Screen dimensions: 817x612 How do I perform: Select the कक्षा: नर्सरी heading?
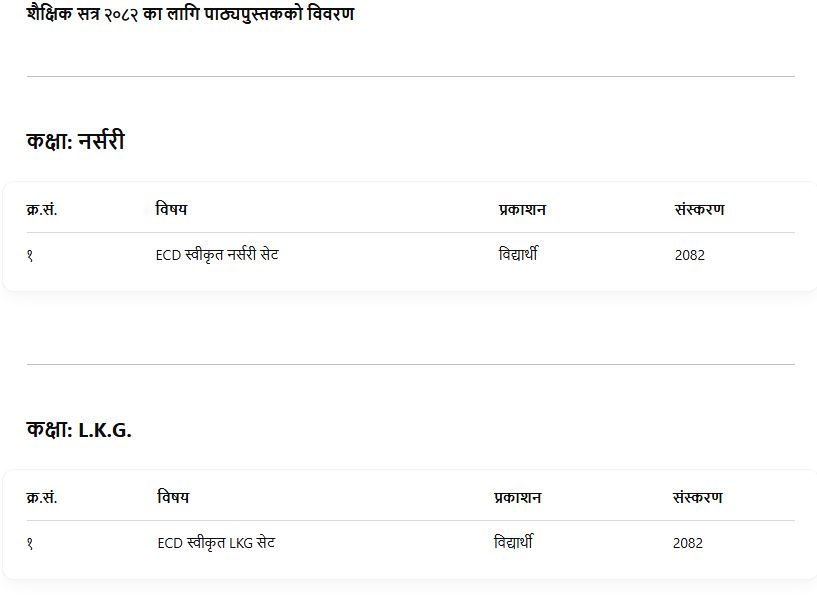(76, 142)
